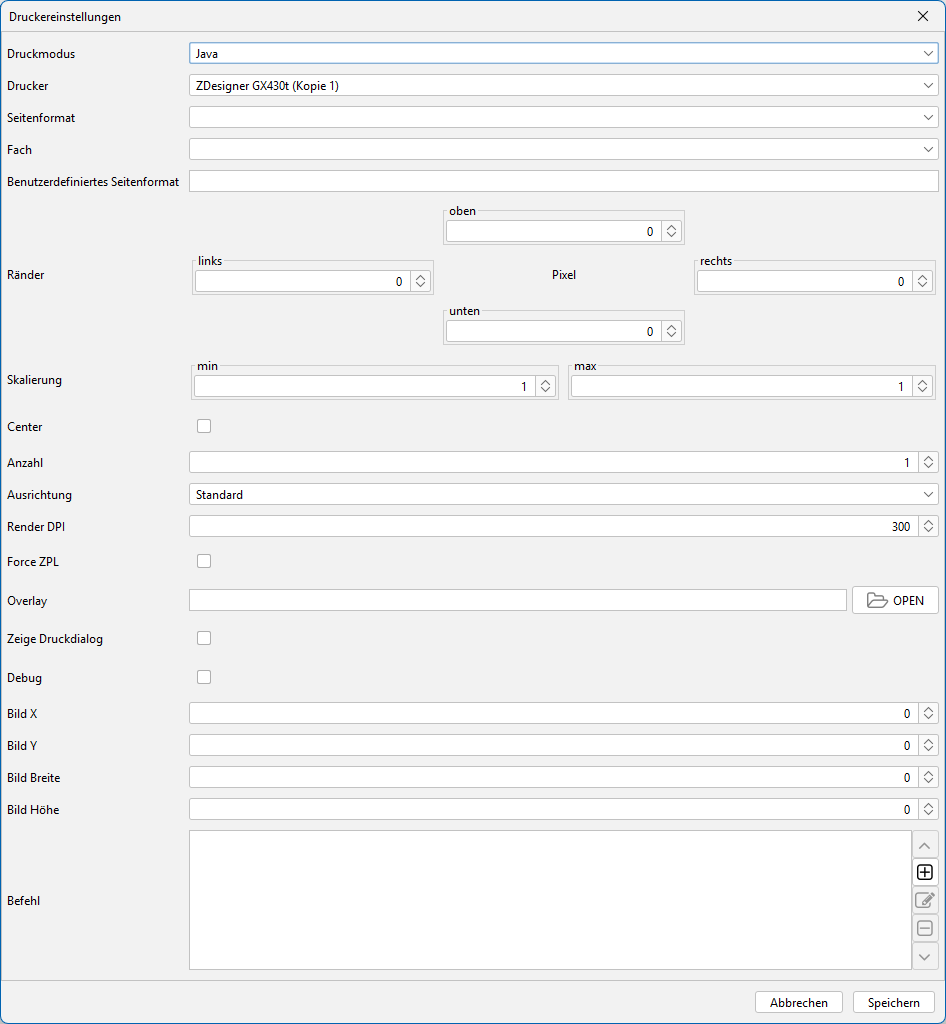Click the Render DPI spinner arrows
The height and width of the screenshot is (1024, 946).
point(929,526)
